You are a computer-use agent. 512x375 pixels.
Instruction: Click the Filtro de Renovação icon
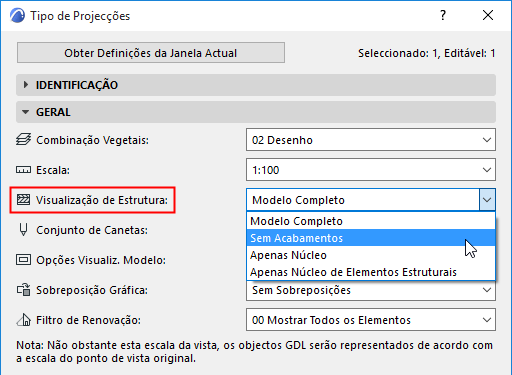click(23, 320)
